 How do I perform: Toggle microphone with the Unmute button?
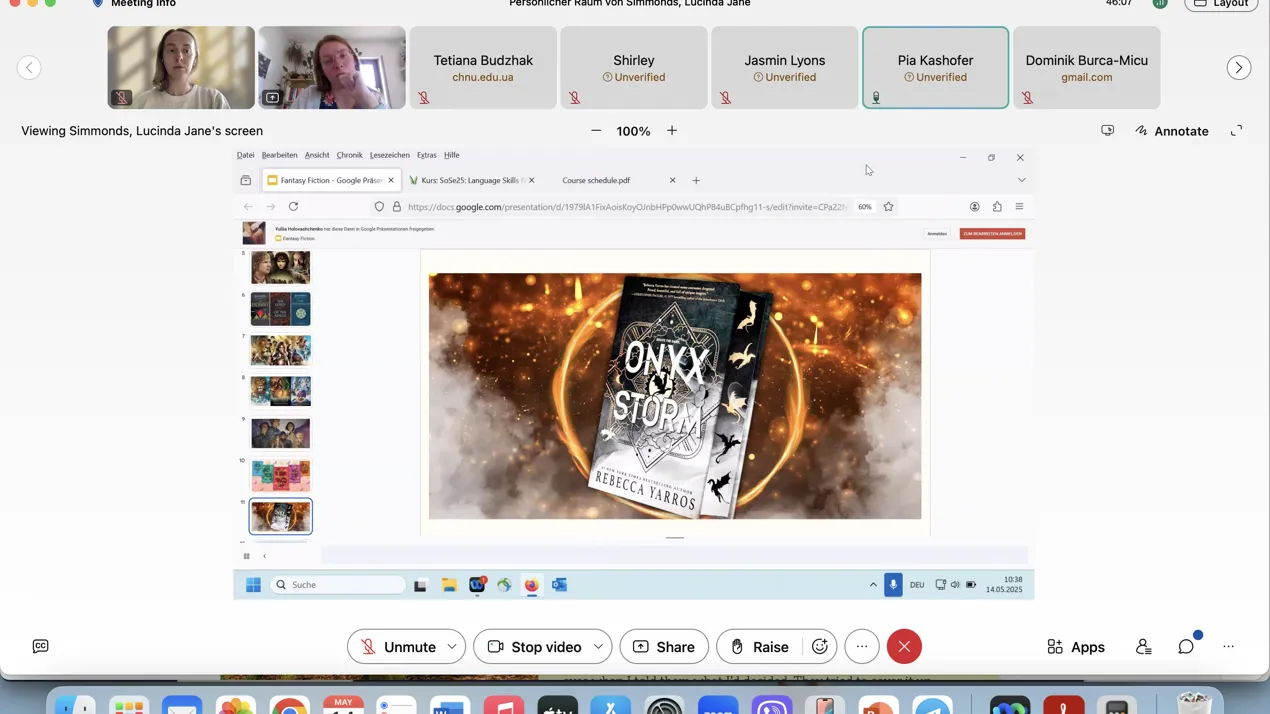pos(397,647)
